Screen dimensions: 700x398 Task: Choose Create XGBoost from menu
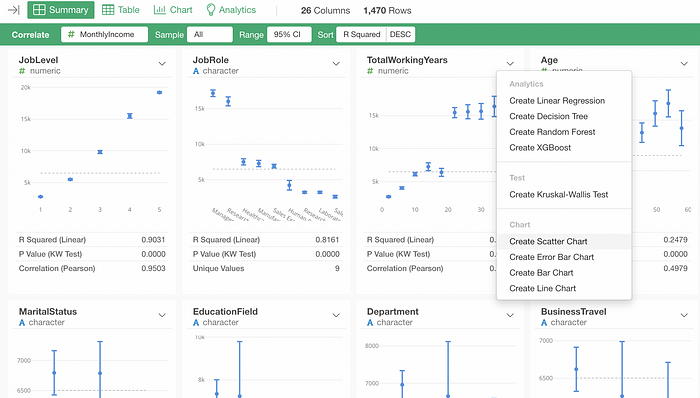[x=564, y=148]
